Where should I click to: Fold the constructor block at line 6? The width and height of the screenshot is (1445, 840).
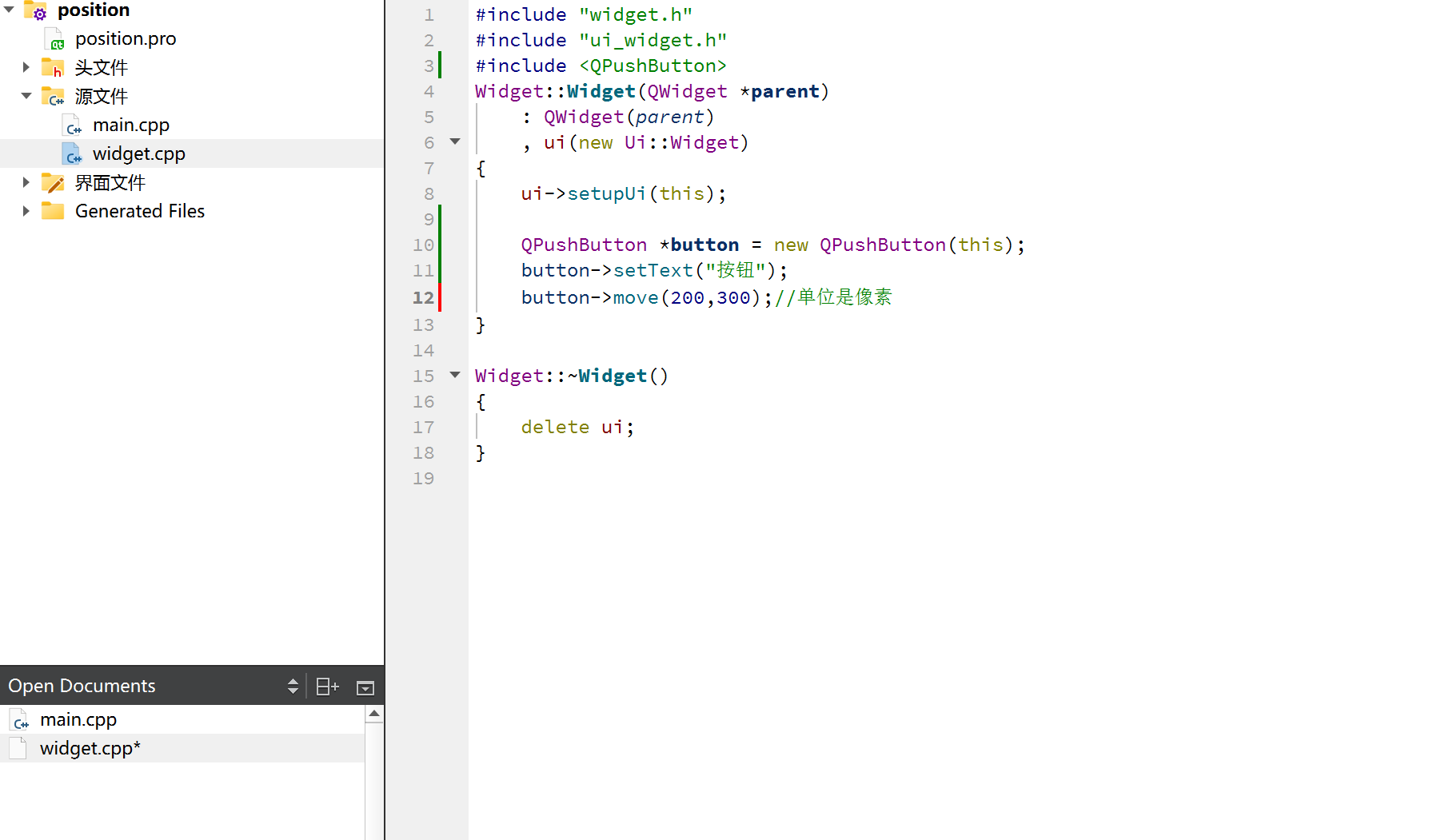pyautogui.click(x=455, y=141)
